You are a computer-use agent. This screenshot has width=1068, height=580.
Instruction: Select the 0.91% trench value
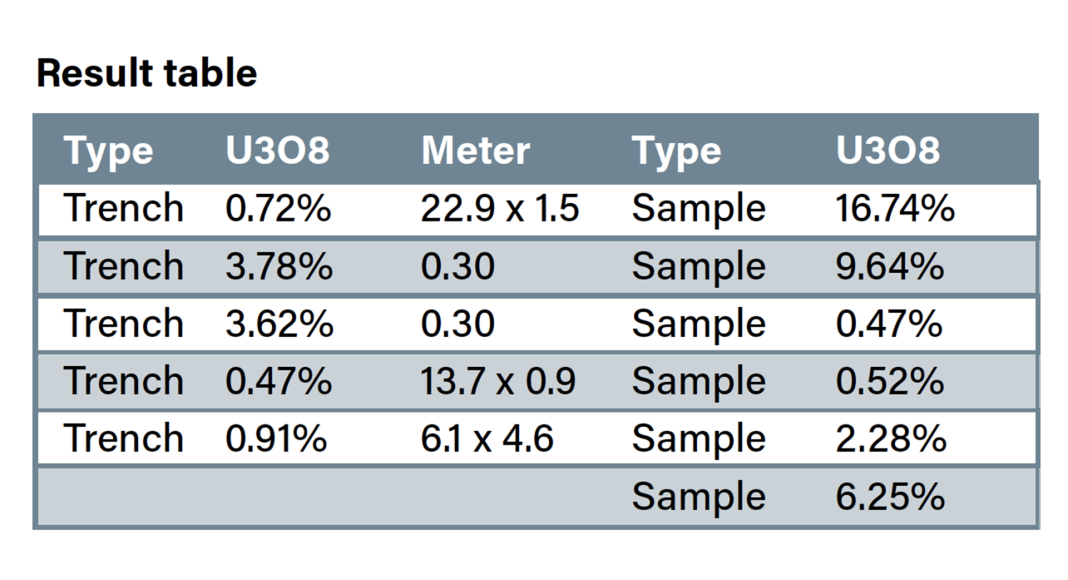coord(276,439)
